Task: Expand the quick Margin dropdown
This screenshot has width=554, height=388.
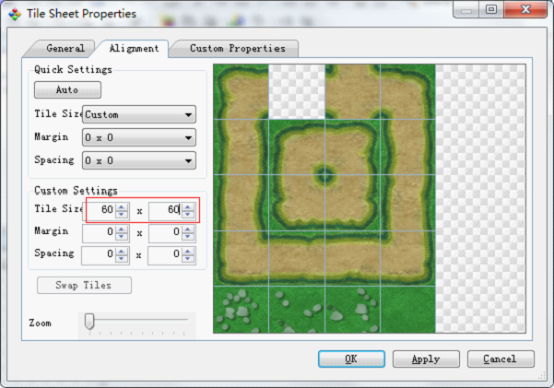Action: [x=139, y=137]
